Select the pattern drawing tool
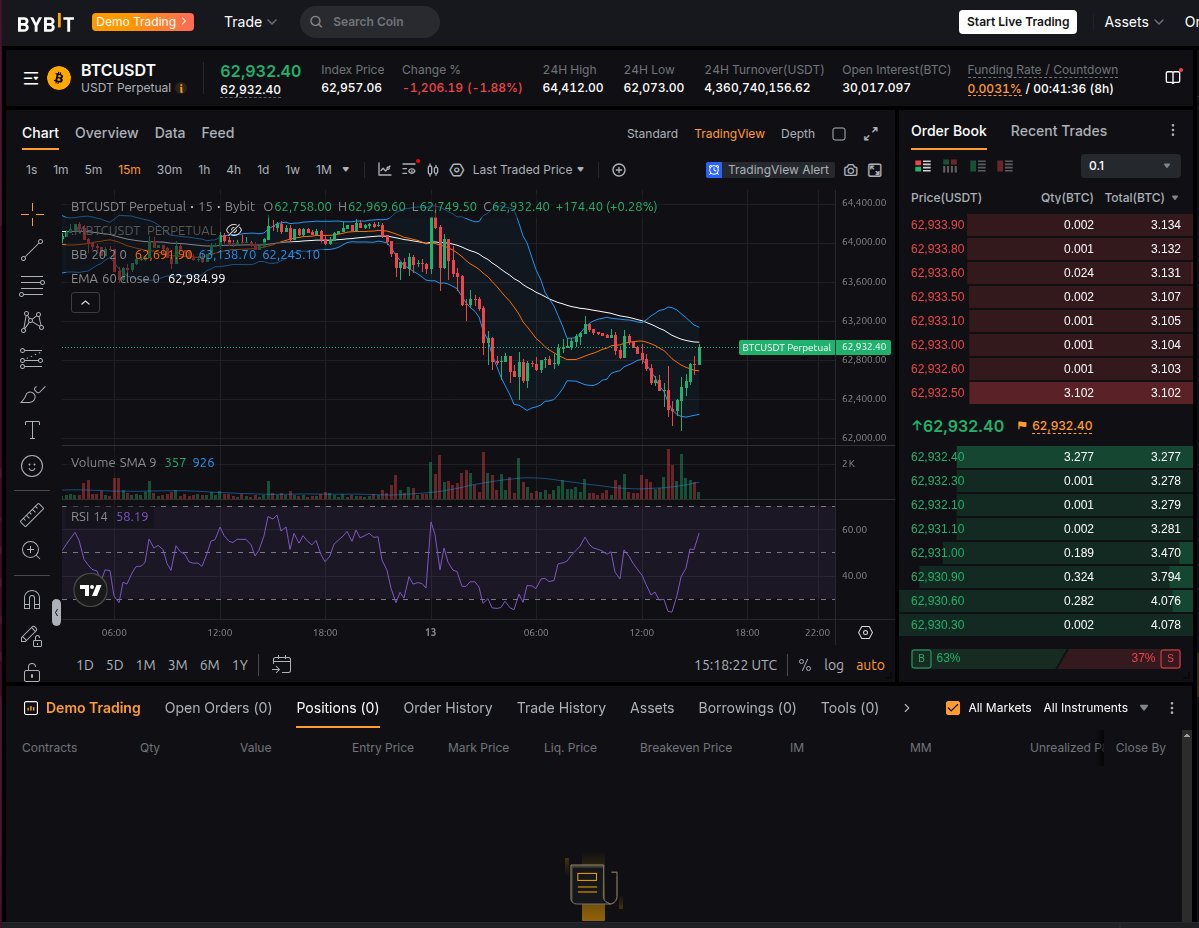 click(x=31, y=322)
